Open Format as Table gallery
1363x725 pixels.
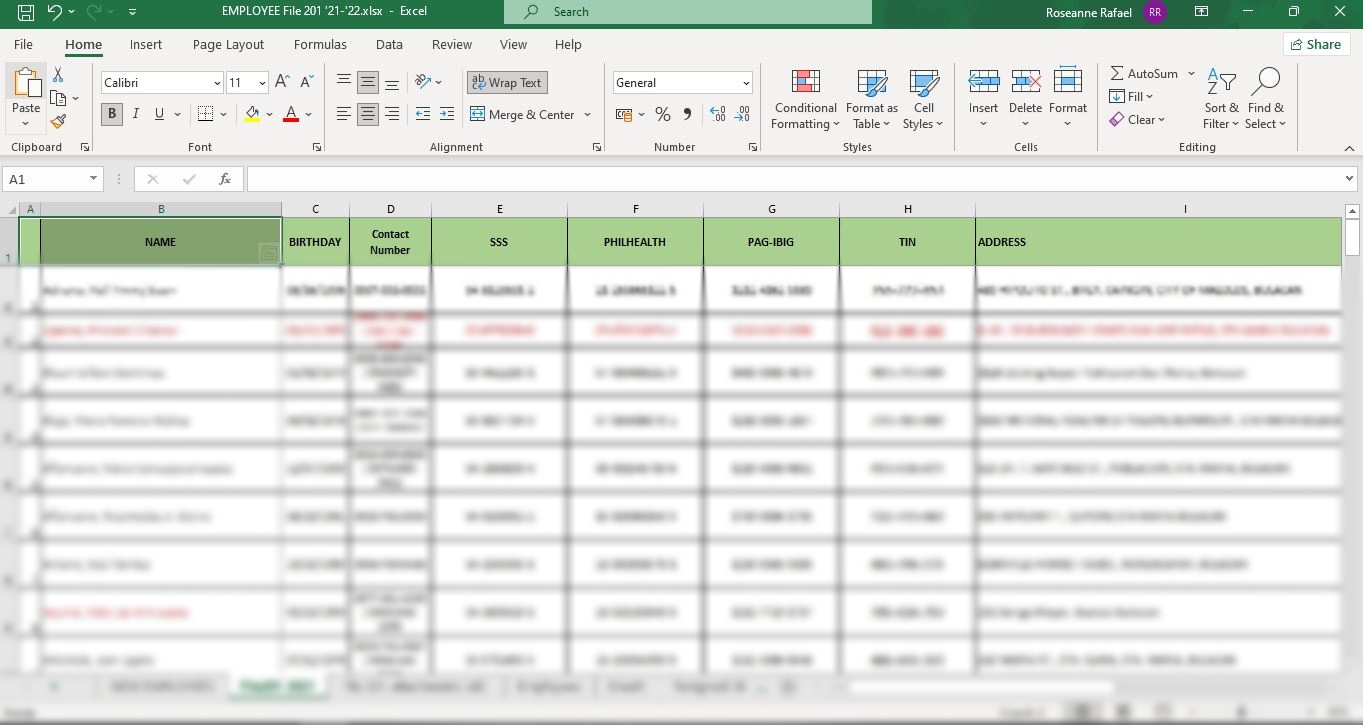click(x=872, y=99)
